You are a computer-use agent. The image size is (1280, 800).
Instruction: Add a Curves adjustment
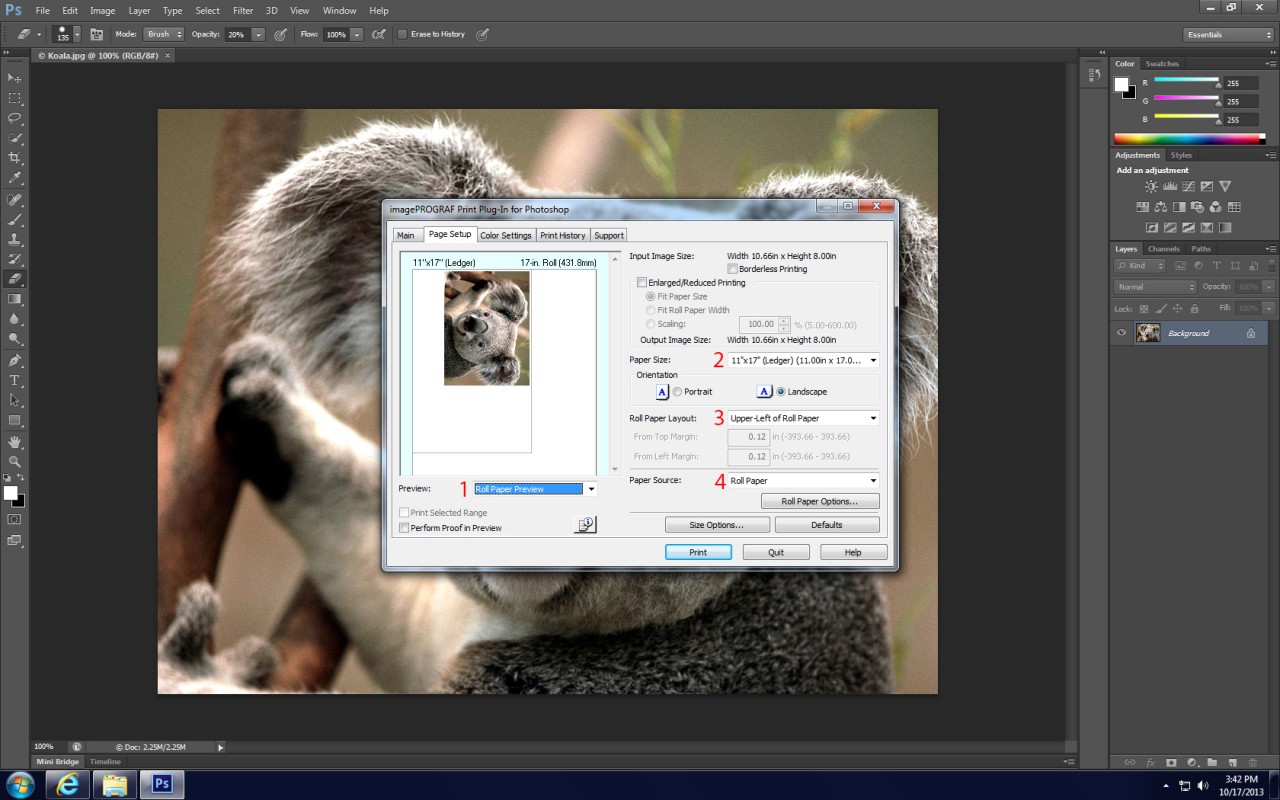point(1188,187)
